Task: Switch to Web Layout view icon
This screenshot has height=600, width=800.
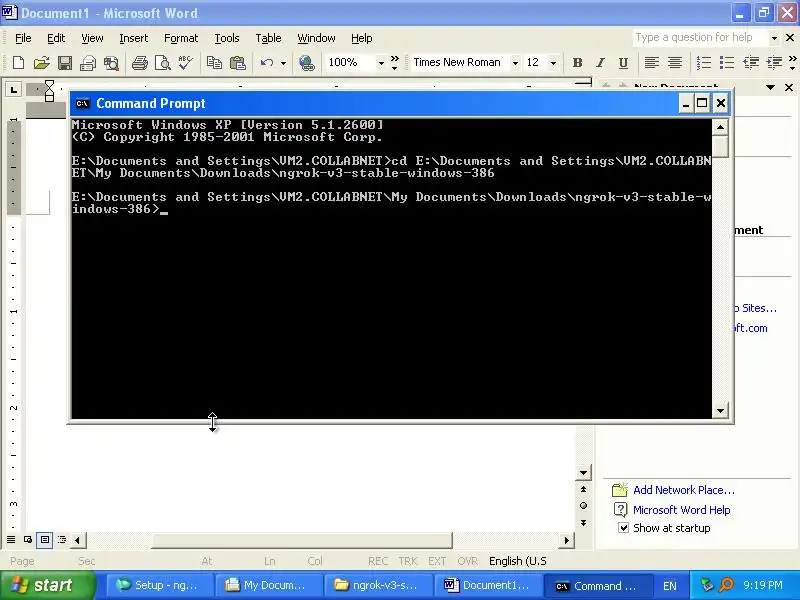Action: click(28, 539)
